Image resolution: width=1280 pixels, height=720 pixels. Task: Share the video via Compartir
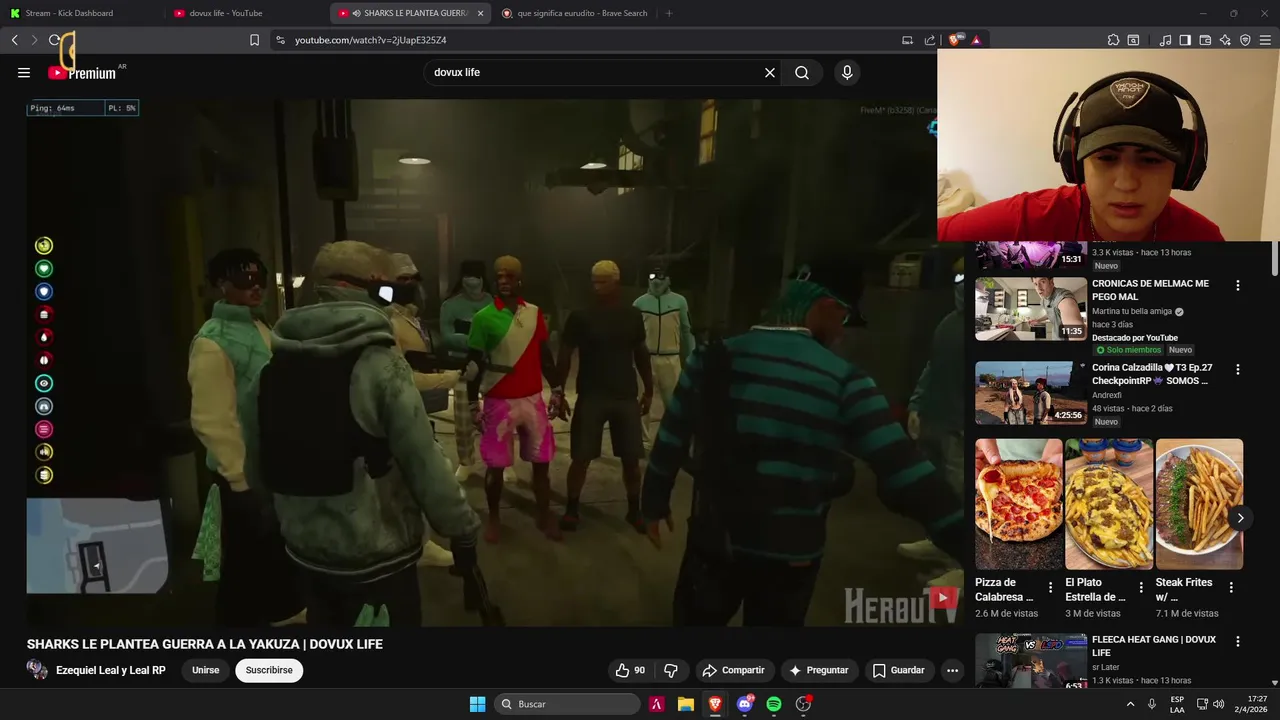[733, 670]
